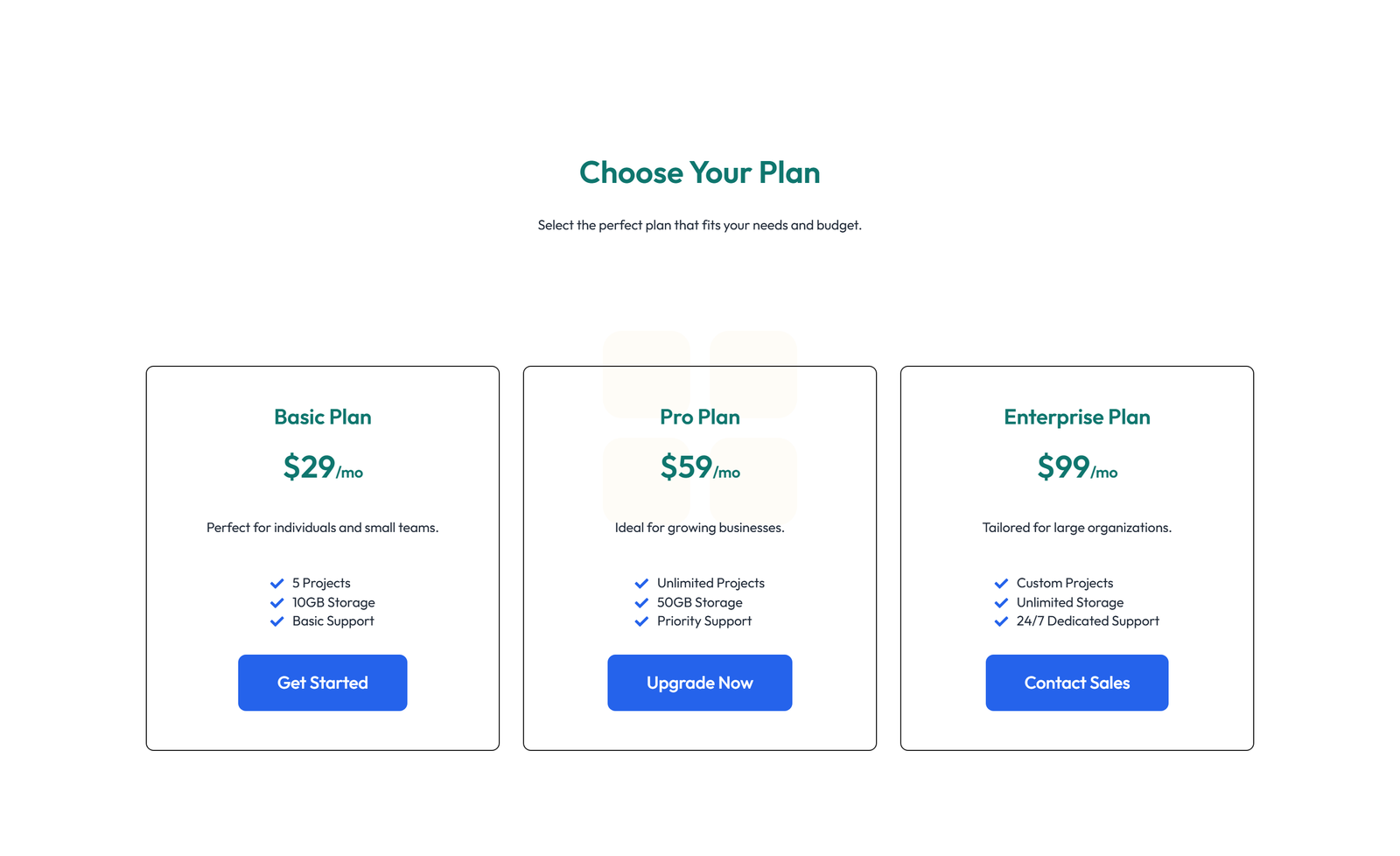
Task: Click Upgrade Now on the Pro Plan
Action: click(699, 683)
